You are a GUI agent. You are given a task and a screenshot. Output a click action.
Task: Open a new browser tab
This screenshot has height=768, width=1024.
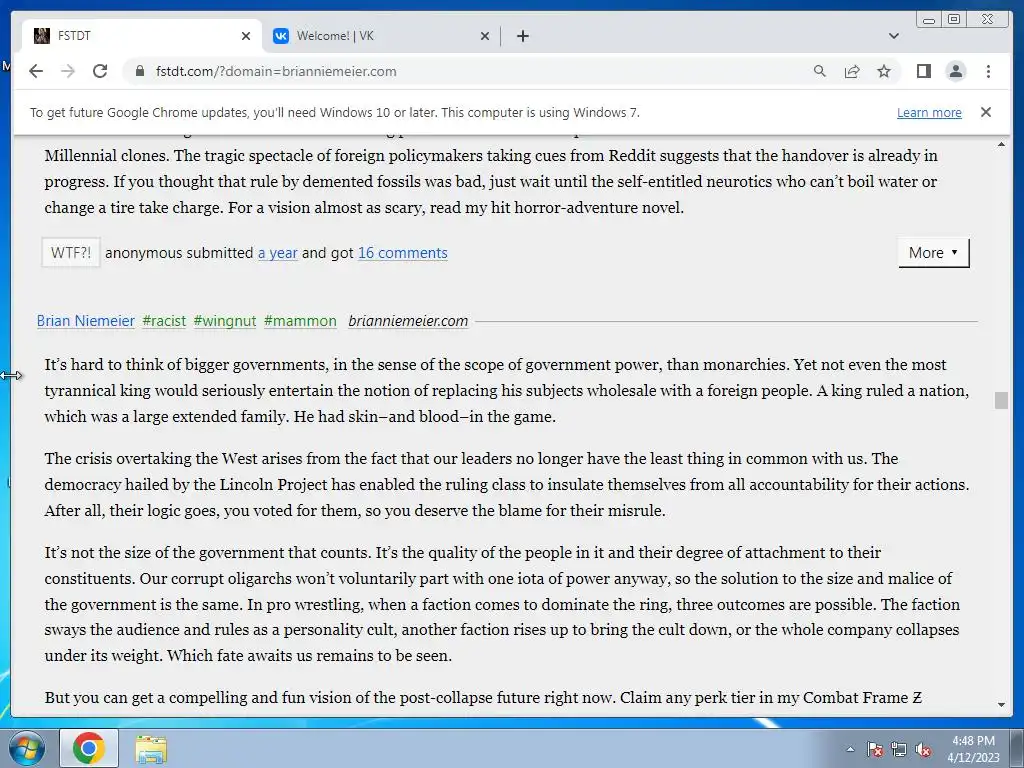coord(522,36)
